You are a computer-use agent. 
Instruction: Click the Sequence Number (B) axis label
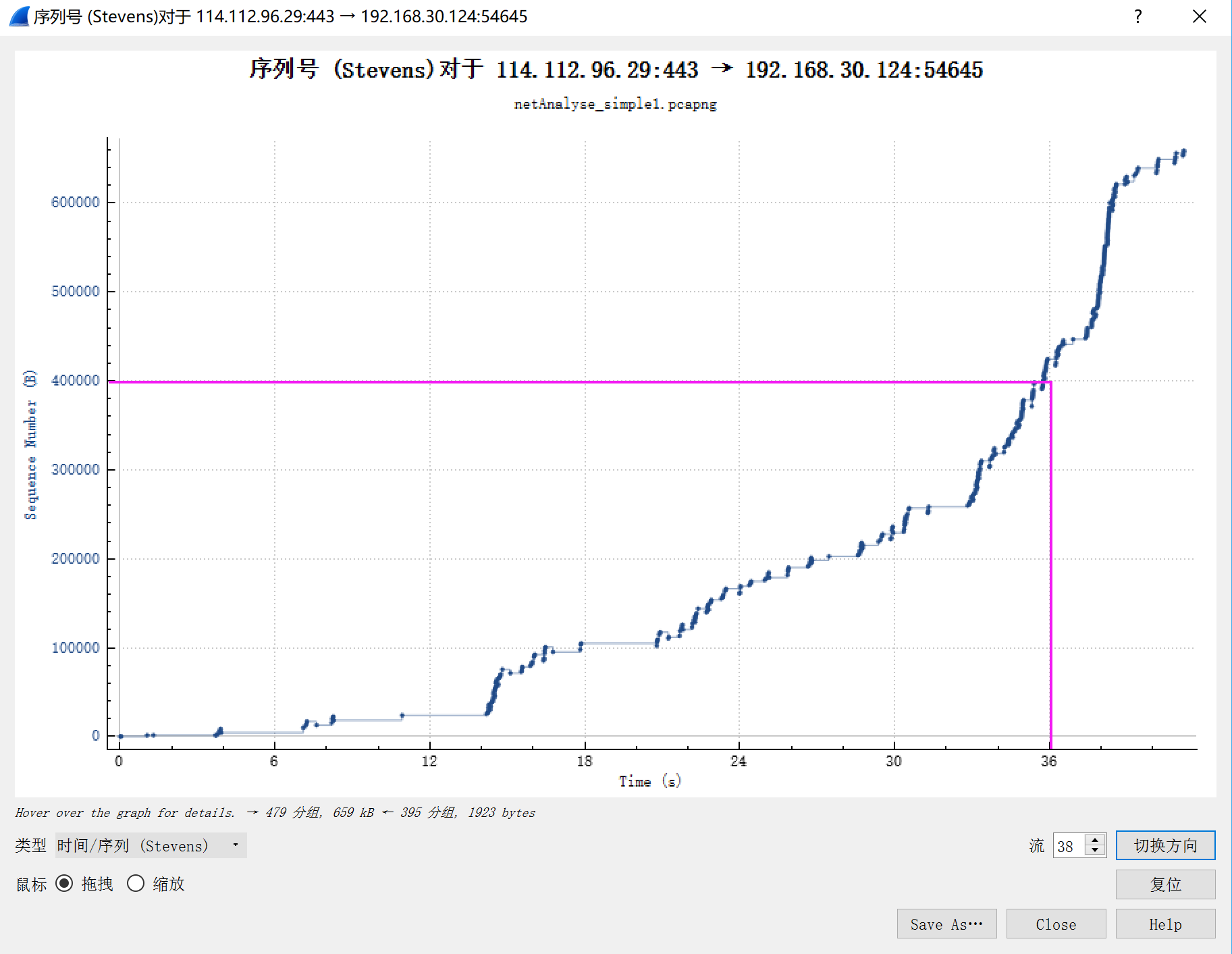[x=30, y=445]
